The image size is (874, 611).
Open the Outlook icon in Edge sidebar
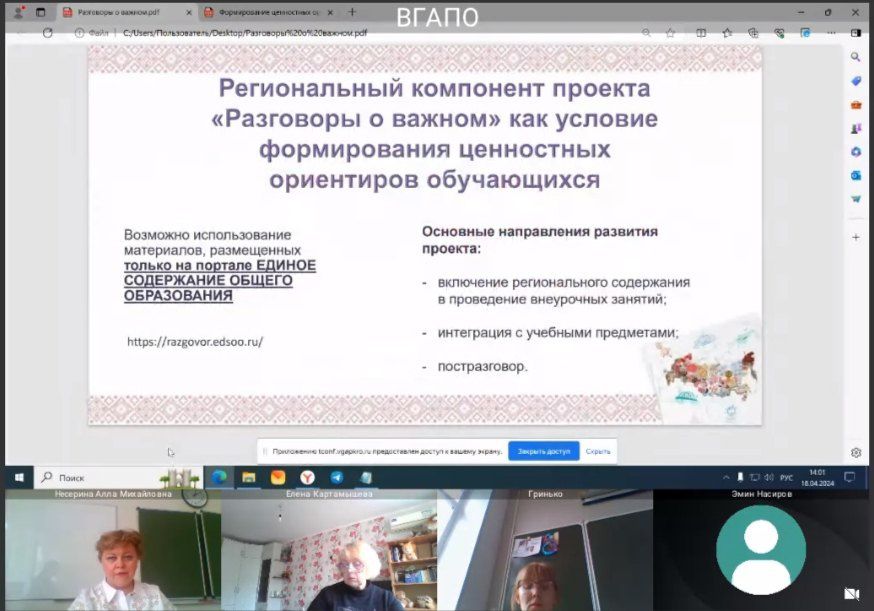[856, 175]
